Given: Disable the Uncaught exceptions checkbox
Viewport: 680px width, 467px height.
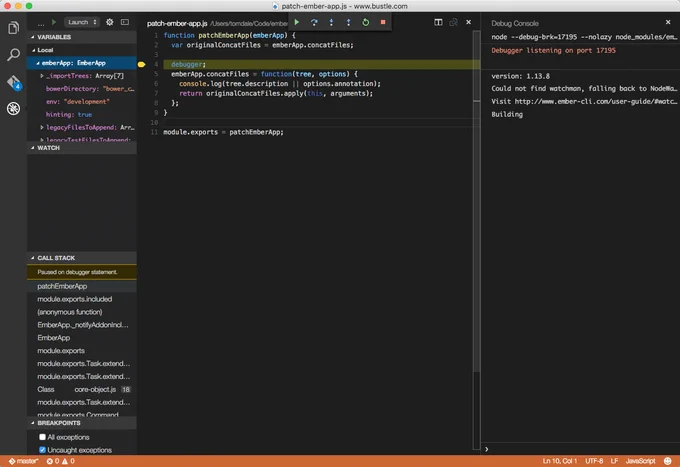Looking at the screenshot, I should tap(42, 450).
